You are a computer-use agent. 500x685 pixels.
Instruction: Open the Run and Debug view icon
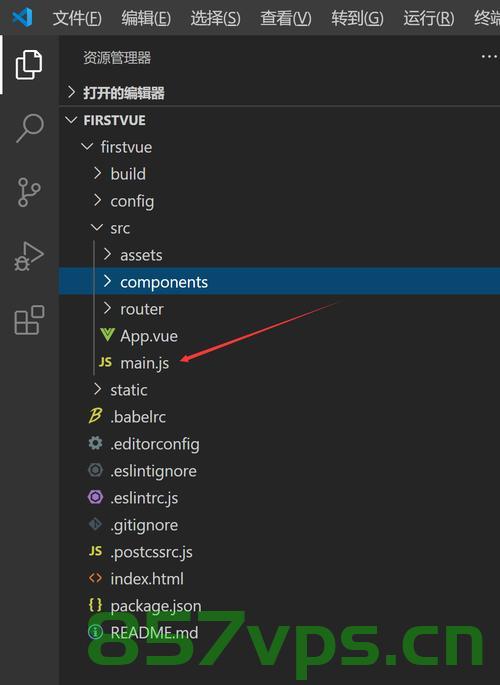pyautogui.click(x=29, y=256)
